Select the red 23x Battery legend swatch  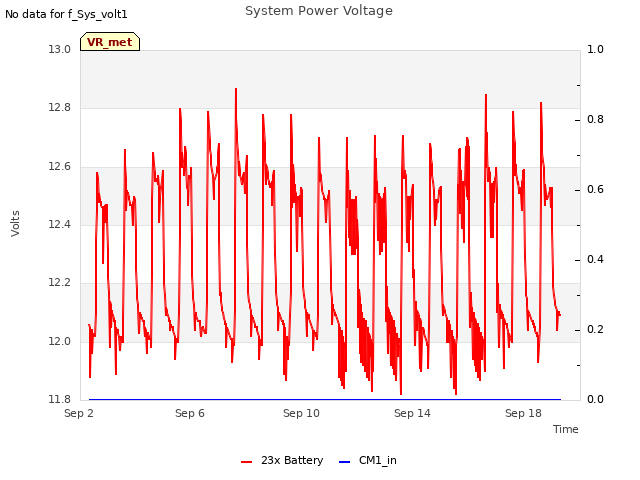pos(247,462)
